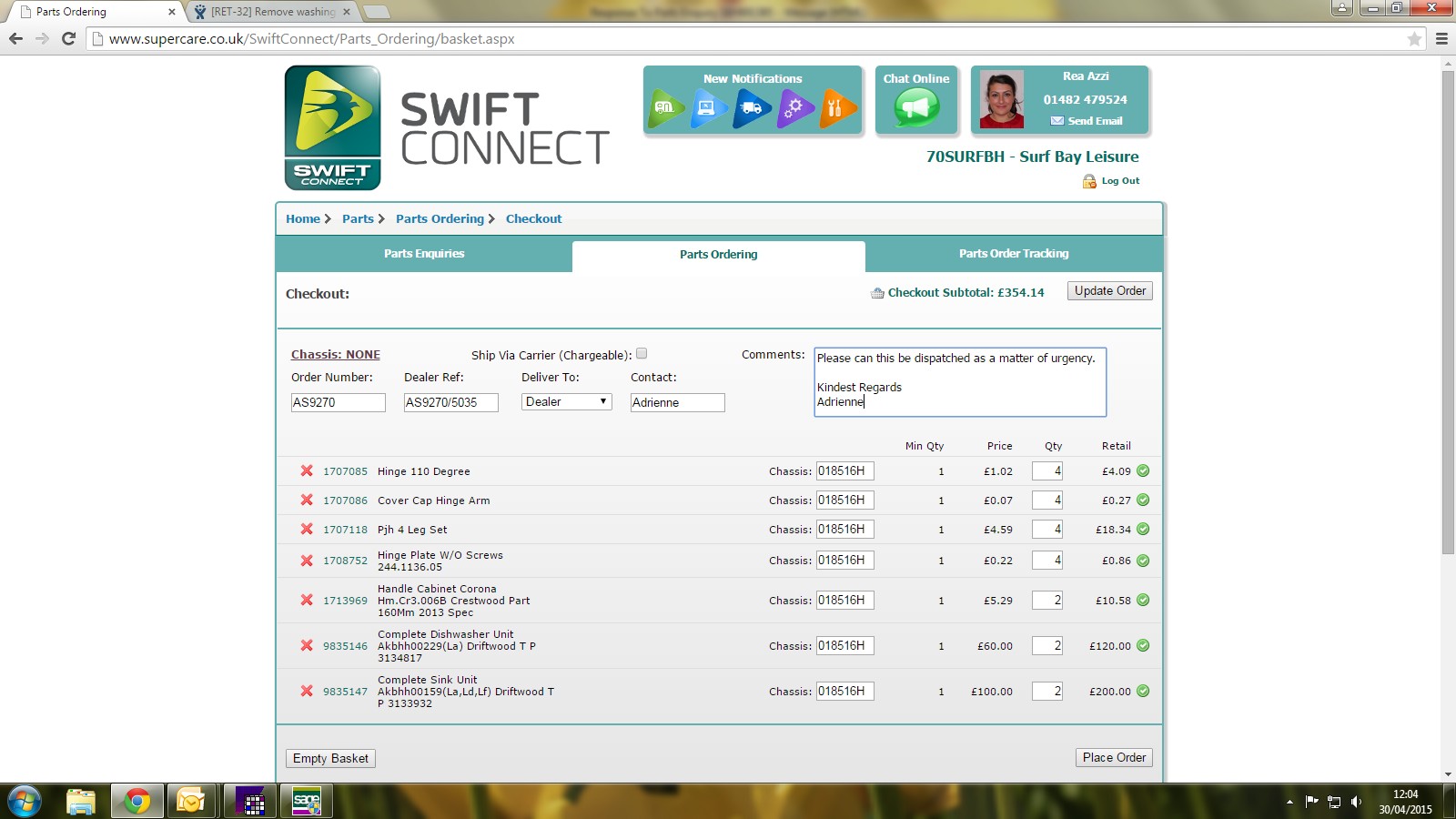Delete Complete Sink Unit with red X
Viewport: 1456px width, 819px height.
(307, 691)
